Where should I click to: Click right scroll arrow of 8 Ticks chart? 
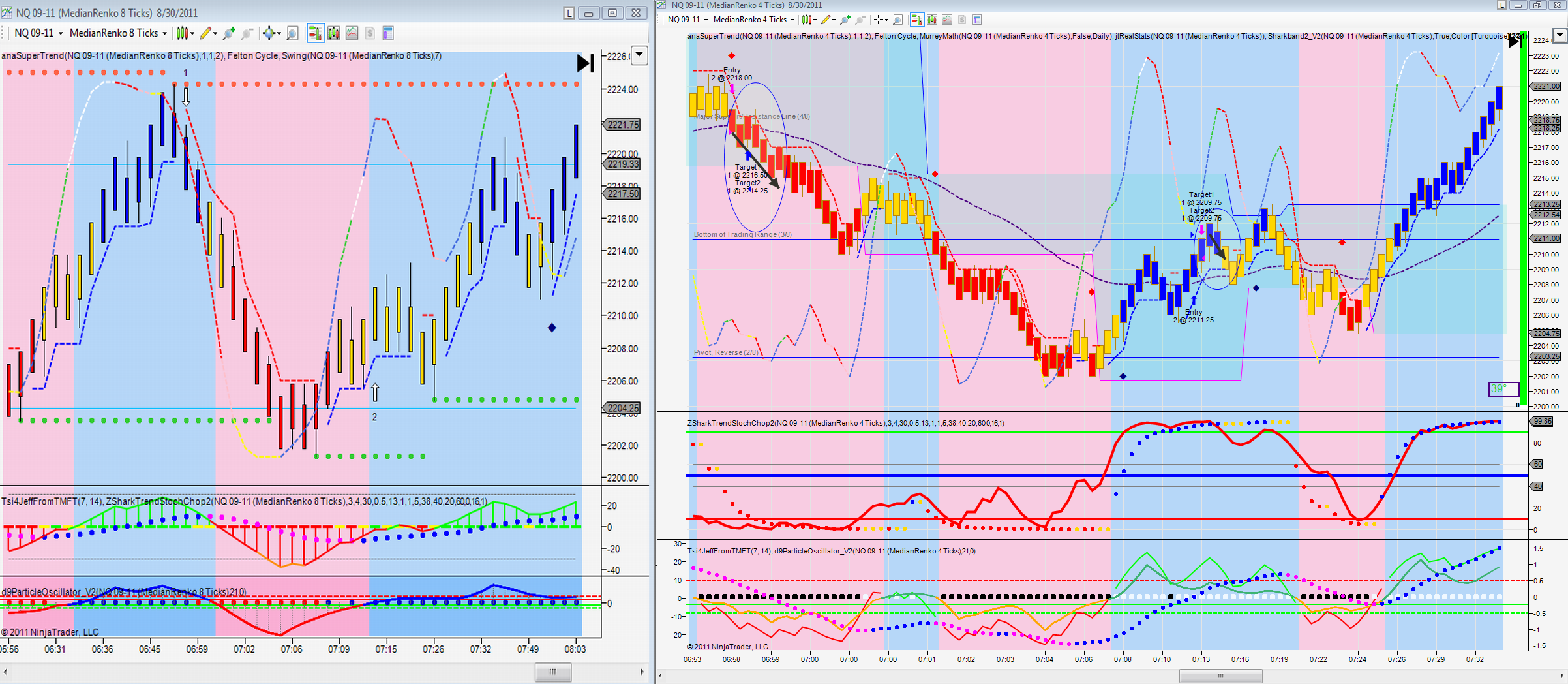point(642,672)
